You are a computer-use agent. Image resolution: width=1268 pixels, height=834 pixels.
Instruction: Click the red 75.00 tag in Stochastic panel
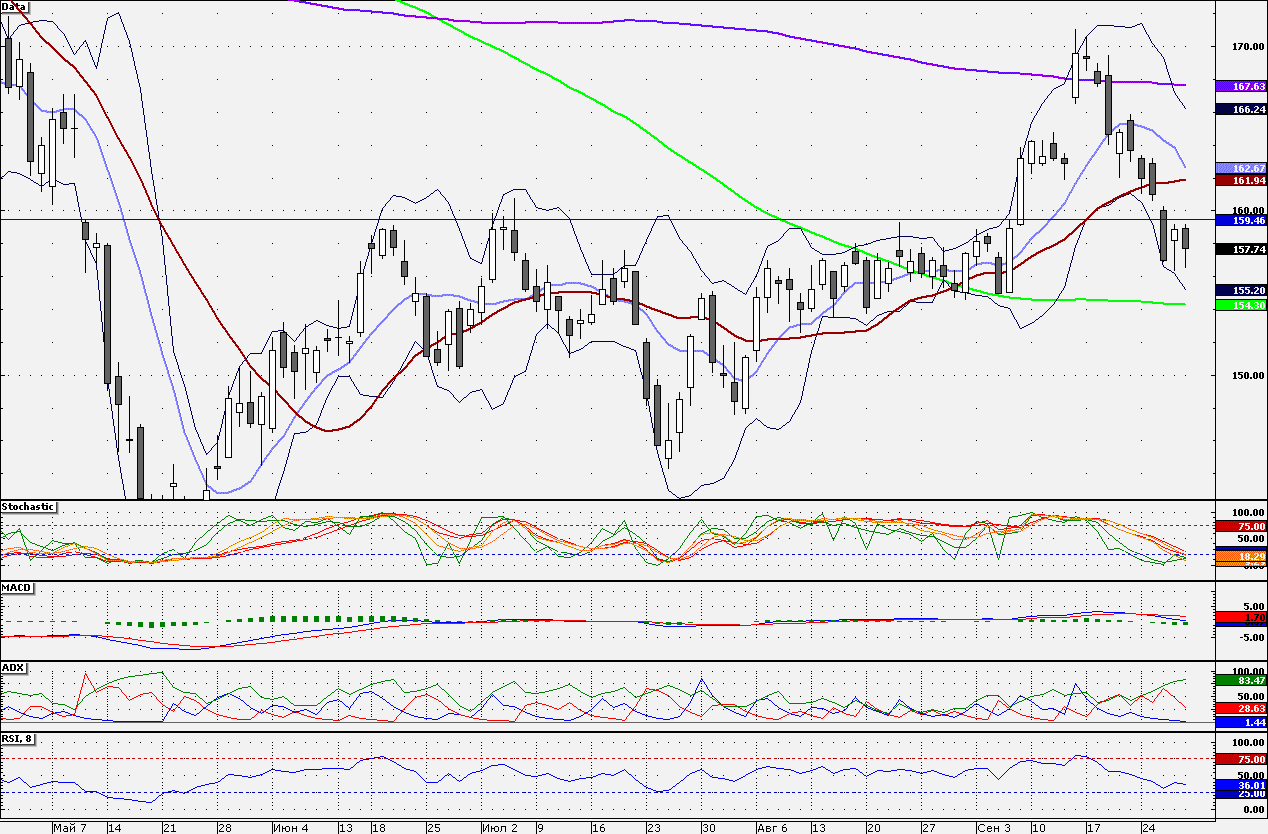coord(1241,526)
